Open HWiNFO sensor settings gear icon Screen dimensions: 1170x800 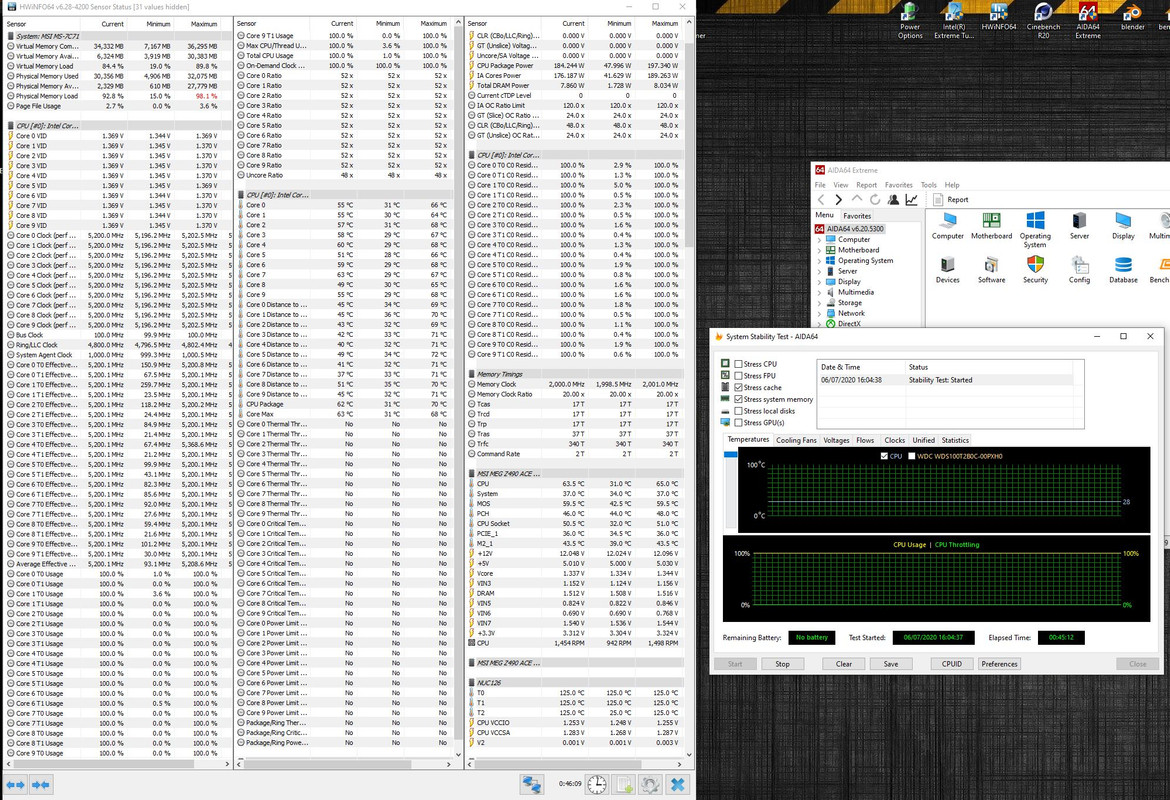coord(650,784)
